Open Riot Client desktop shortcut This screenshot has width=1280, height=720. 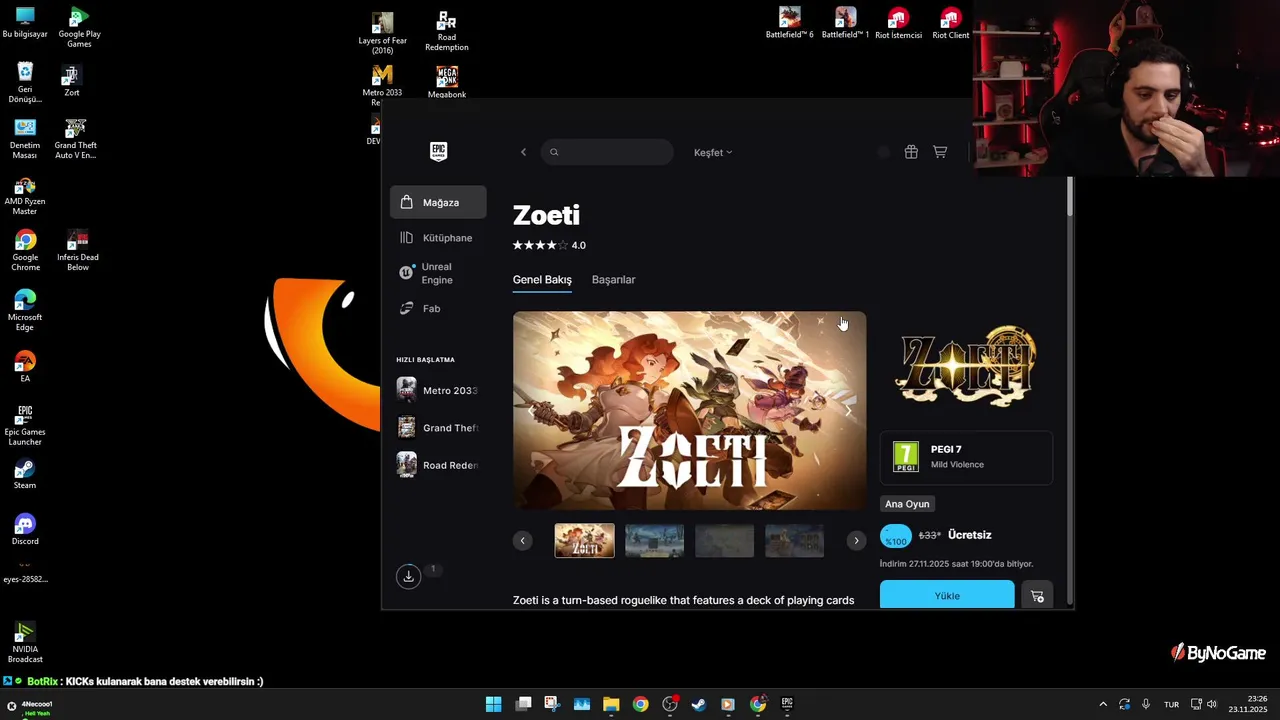(x=950, y=23)
